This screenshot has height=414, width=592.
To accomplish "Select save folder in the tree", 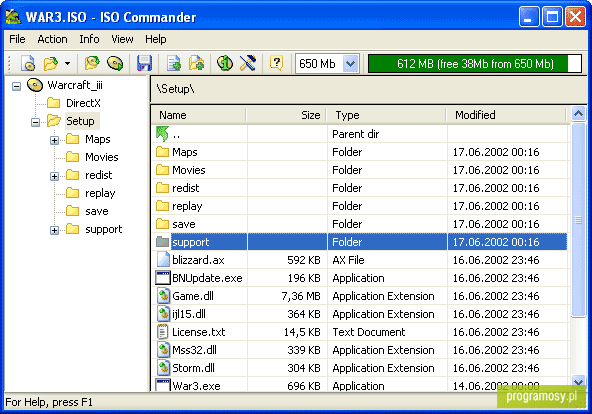I will click(x=97, y=211).
